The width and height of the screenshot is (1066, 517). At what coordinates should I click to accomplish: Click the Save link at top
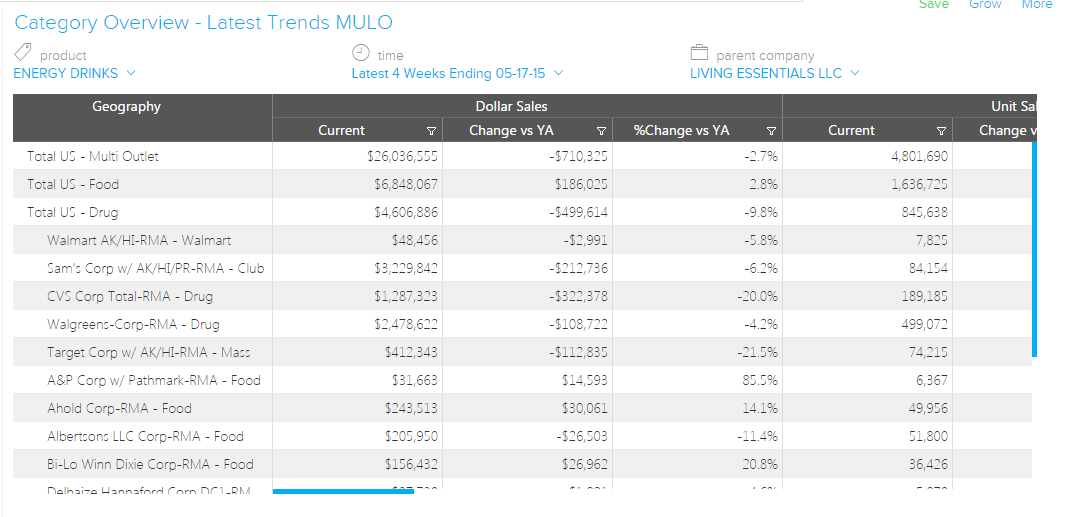[x=933, y=5]
